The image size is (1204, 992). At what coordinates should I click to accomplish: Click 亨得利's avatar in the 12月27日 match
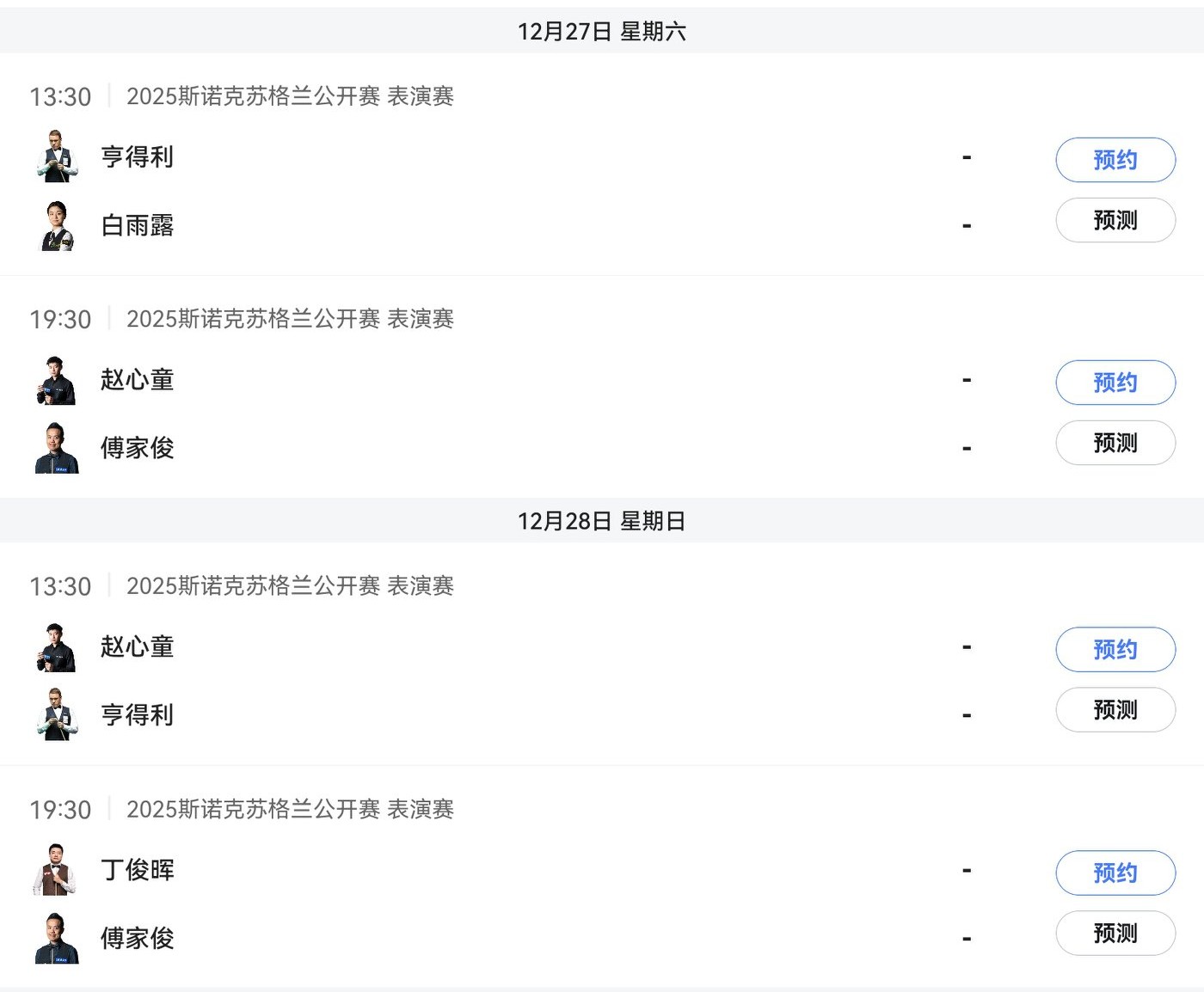pos(58,156)
